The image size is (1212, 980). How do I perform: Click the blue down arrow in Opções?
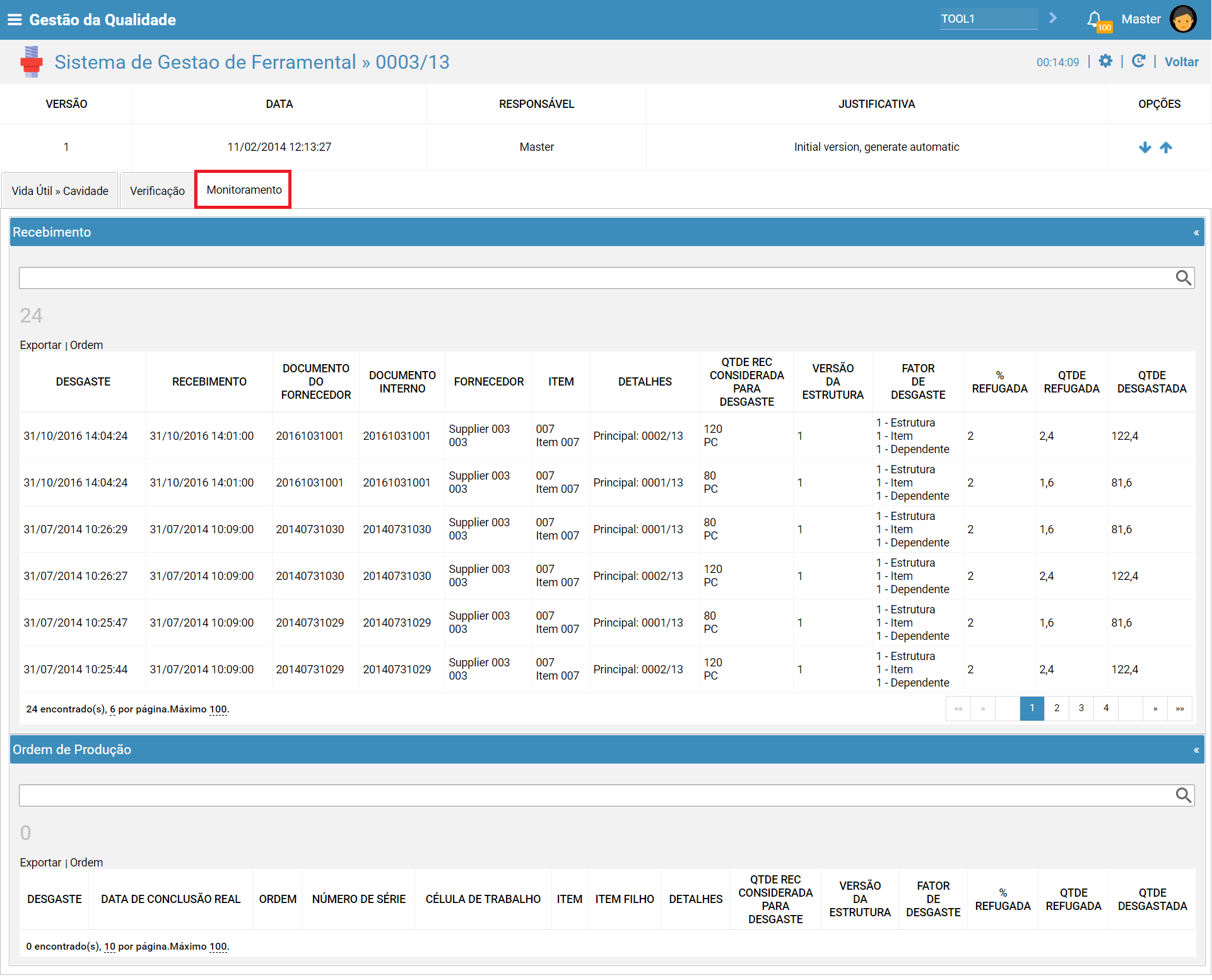click(1145, 147)
